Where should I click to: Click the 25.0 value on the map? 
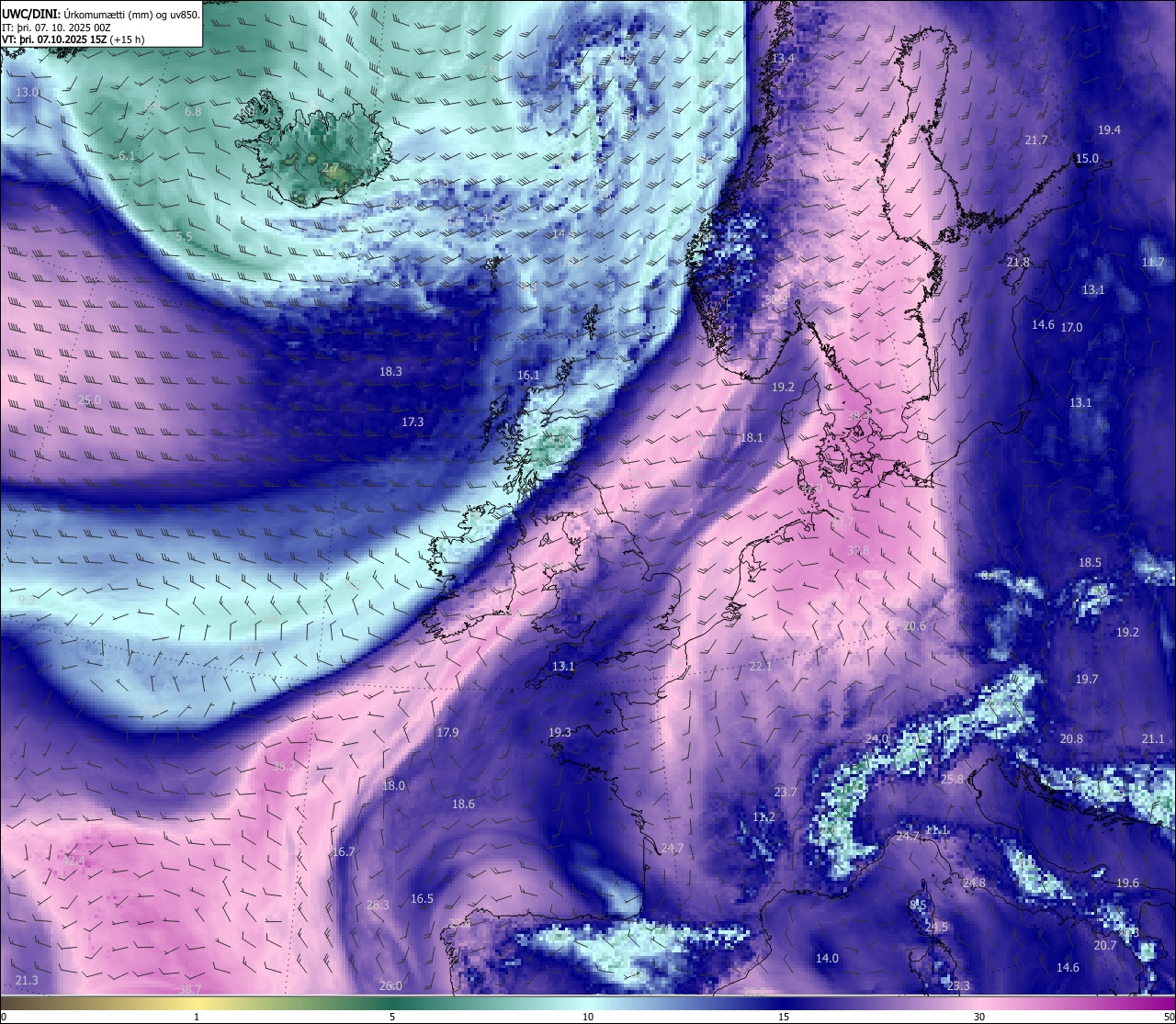[89, 400]
